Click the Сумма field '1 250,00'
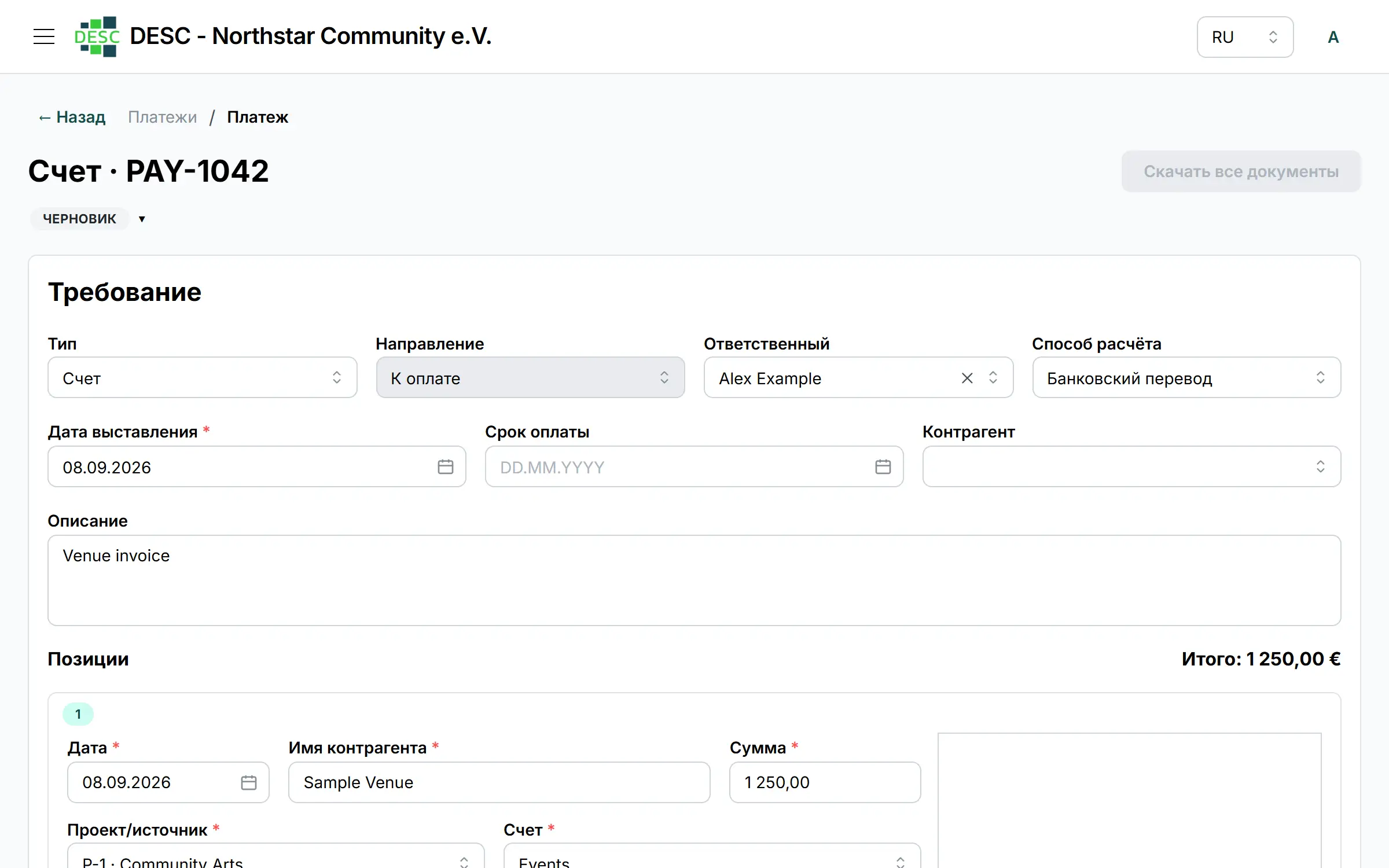Screen dimensions: 1389x868 pyautogui.click(x=825, y=782)
